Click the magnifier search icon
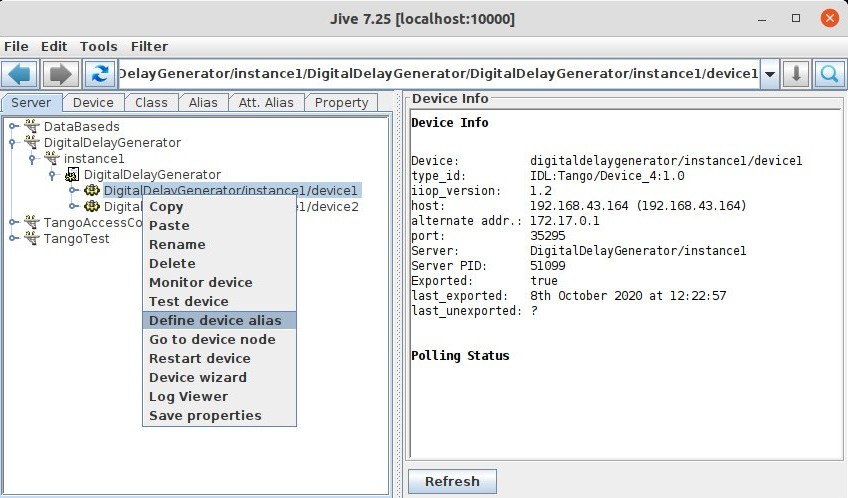The height and width of the screenshot is (498, 848). [829, 74]
